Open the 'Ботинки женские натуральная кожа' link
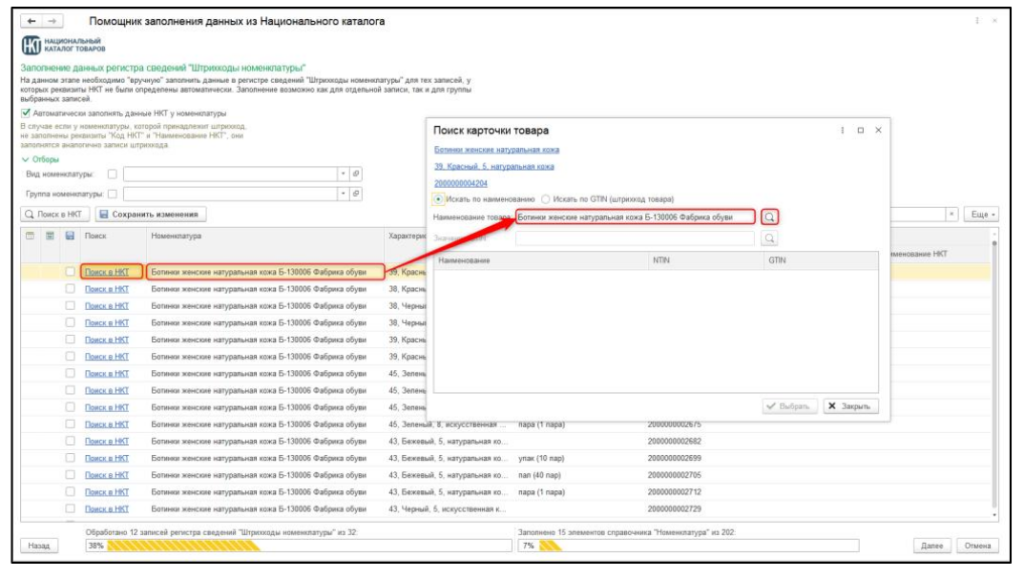Viewport: 1024px width, 578px height. click(x=496, y=149)
